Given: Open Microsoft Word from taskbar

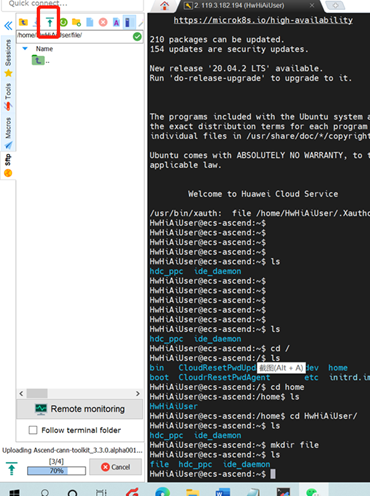Looking at the screenshot, I should [223, 492].
